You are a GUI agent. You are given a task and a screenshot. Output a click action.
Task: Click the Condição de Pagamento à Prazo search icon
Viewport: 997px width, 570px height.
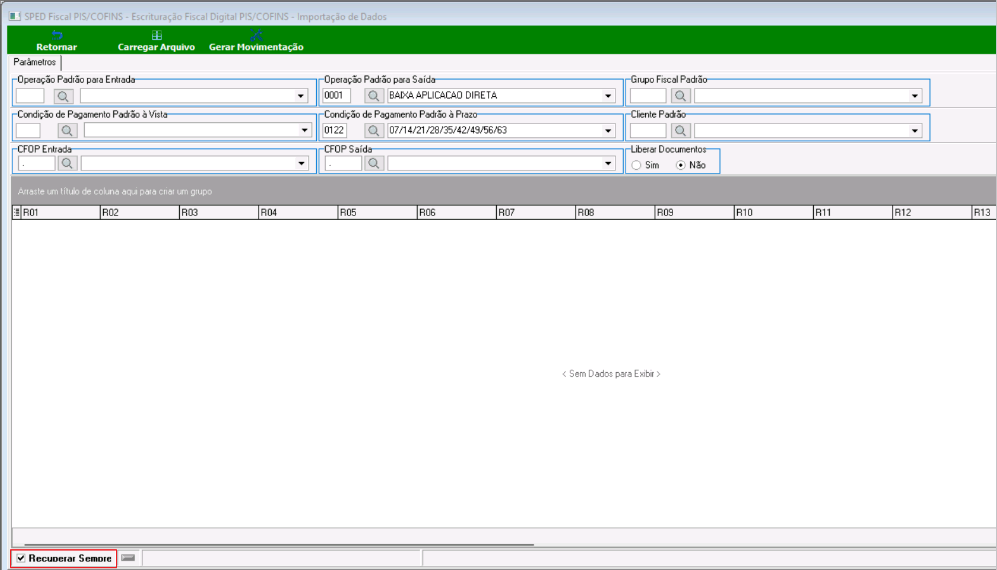pos(374,130)
